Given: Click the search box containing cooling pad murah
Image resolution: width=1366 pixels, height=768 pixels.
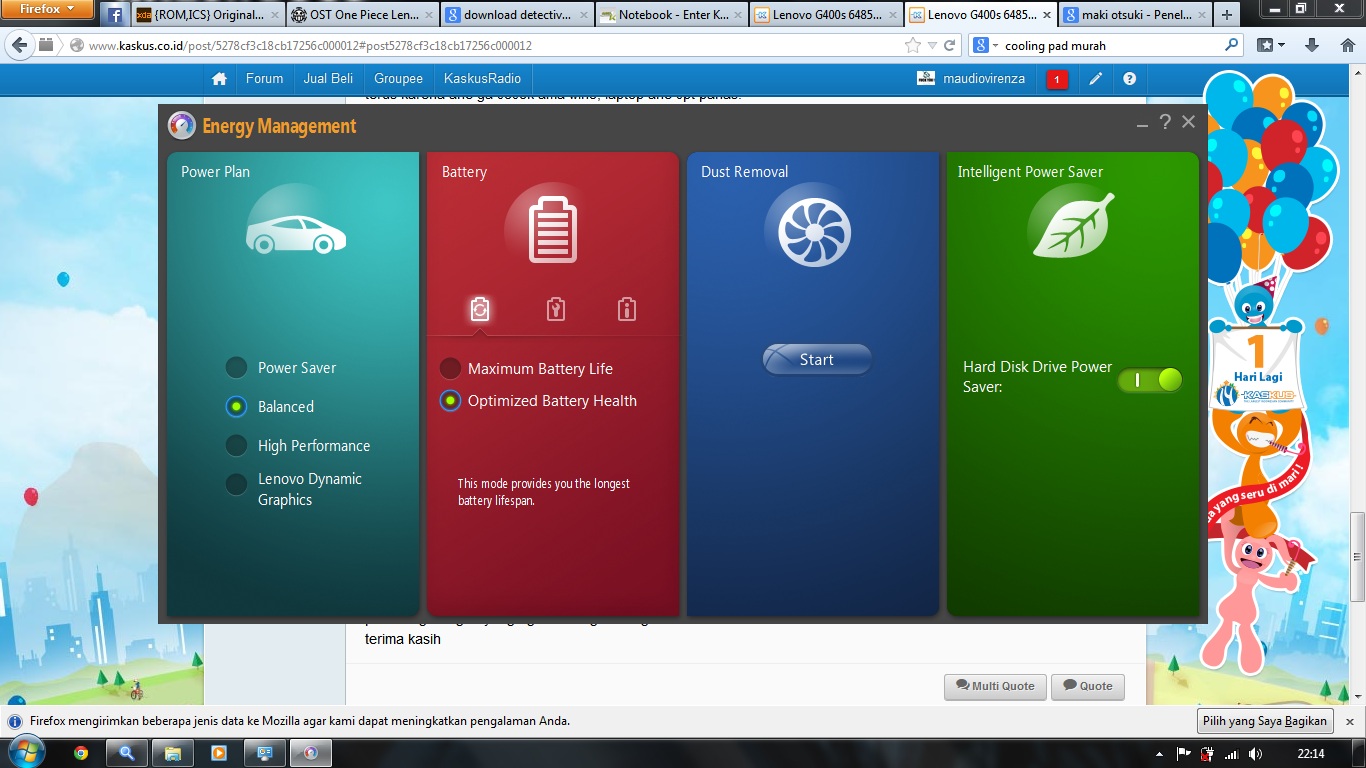Looking at the screenshot, I should 1106,45.
